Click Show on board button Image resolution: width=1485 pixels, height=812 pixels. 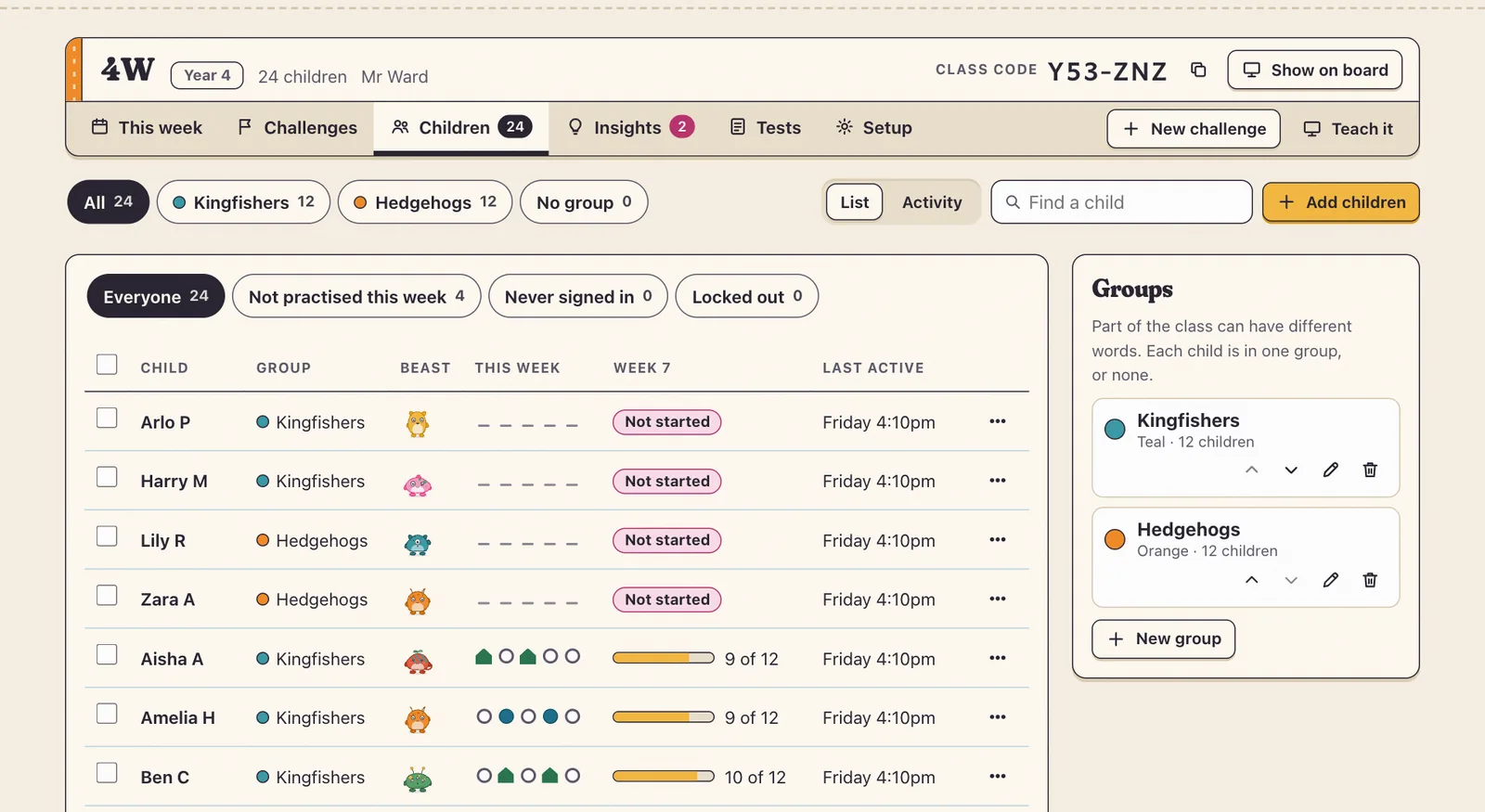tap(1315, 71)
